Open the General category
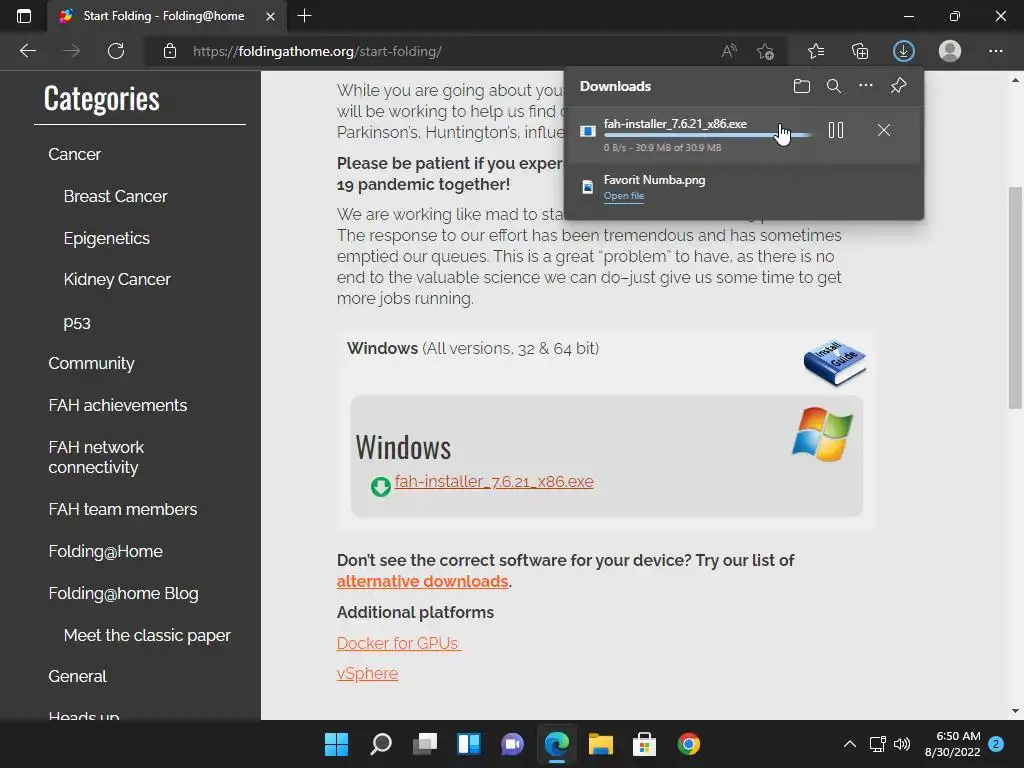The image size is (1024, 768). (77, 676)
